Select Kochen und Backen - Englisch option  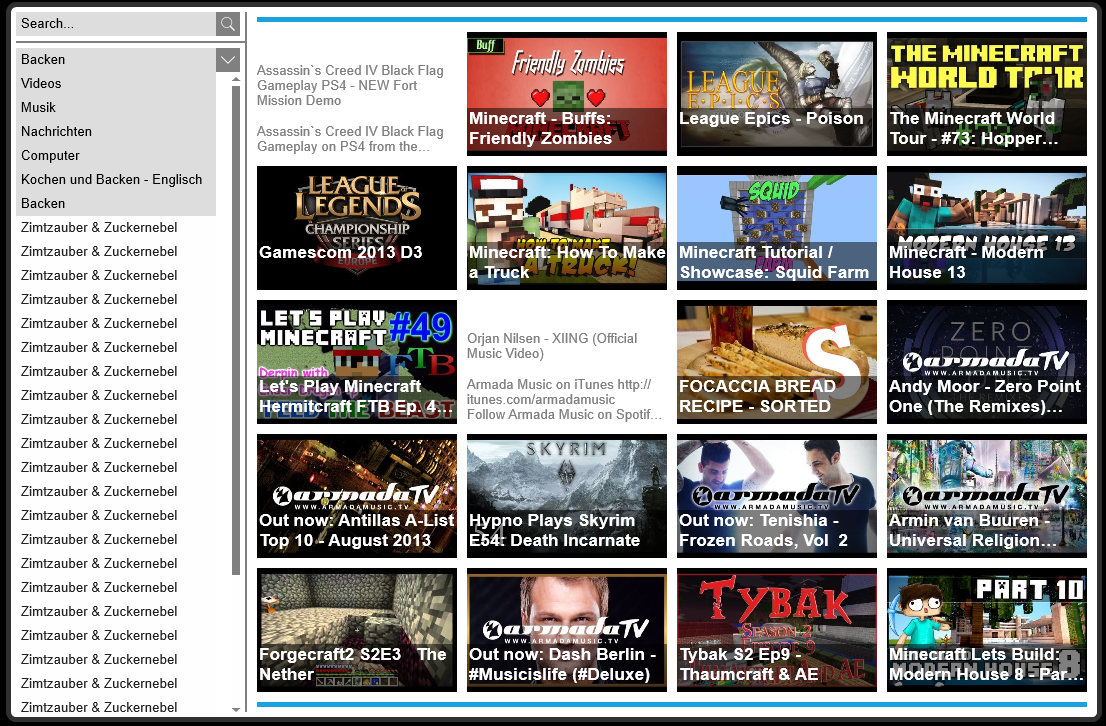pyautogui.click(x=116, y=179)
